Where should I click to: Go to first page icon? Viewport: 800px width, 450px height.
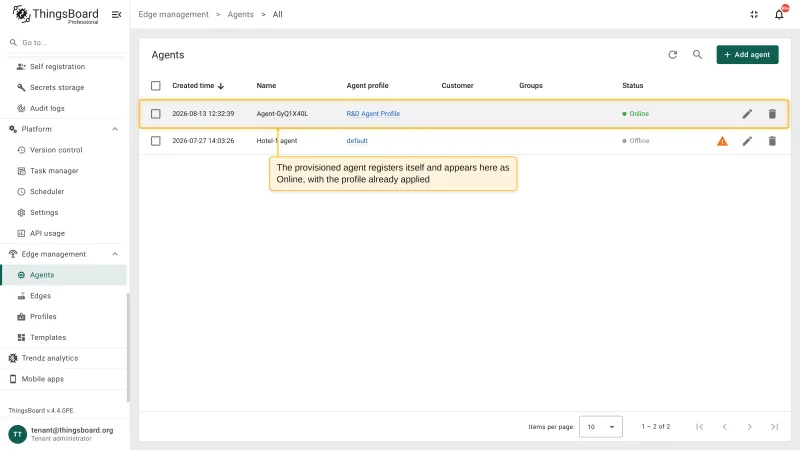pos(699,427)
